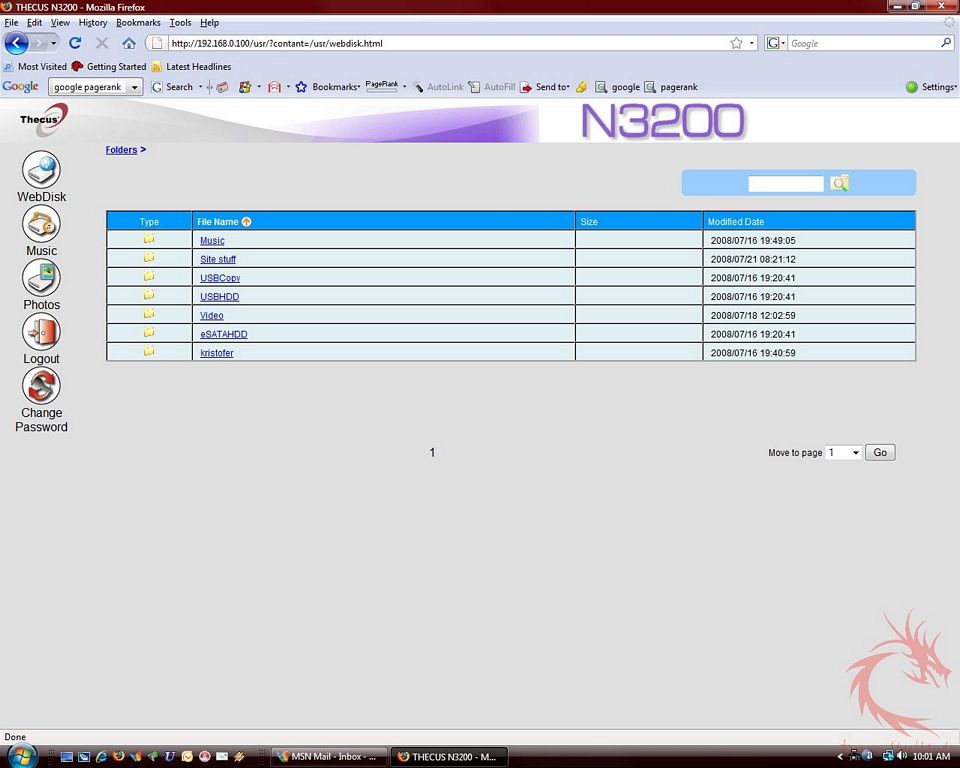Image resolution: width=960 pixels, height=768 pixels.
Task: Open Latest Headlines feed bookmark
Action: (192, 67)
